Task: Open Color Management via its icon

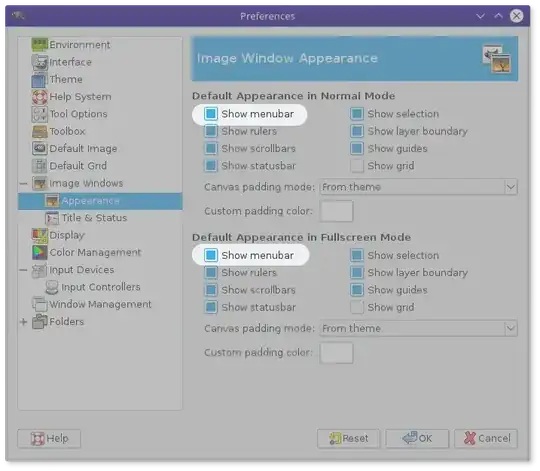Action: point(40,252)
